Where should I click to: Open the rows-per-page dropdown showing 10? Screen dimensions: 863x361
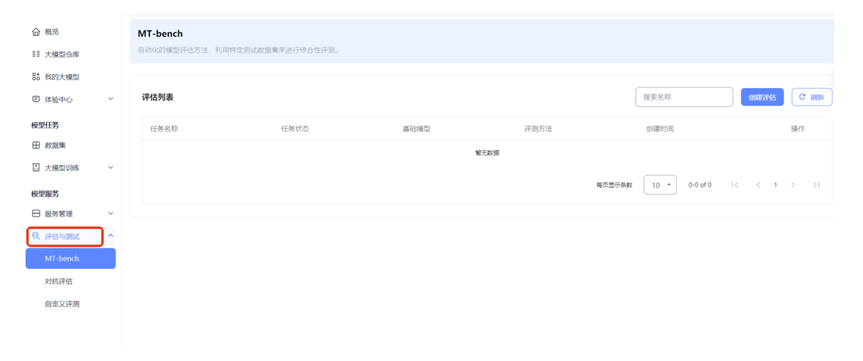tap(660, 185)
